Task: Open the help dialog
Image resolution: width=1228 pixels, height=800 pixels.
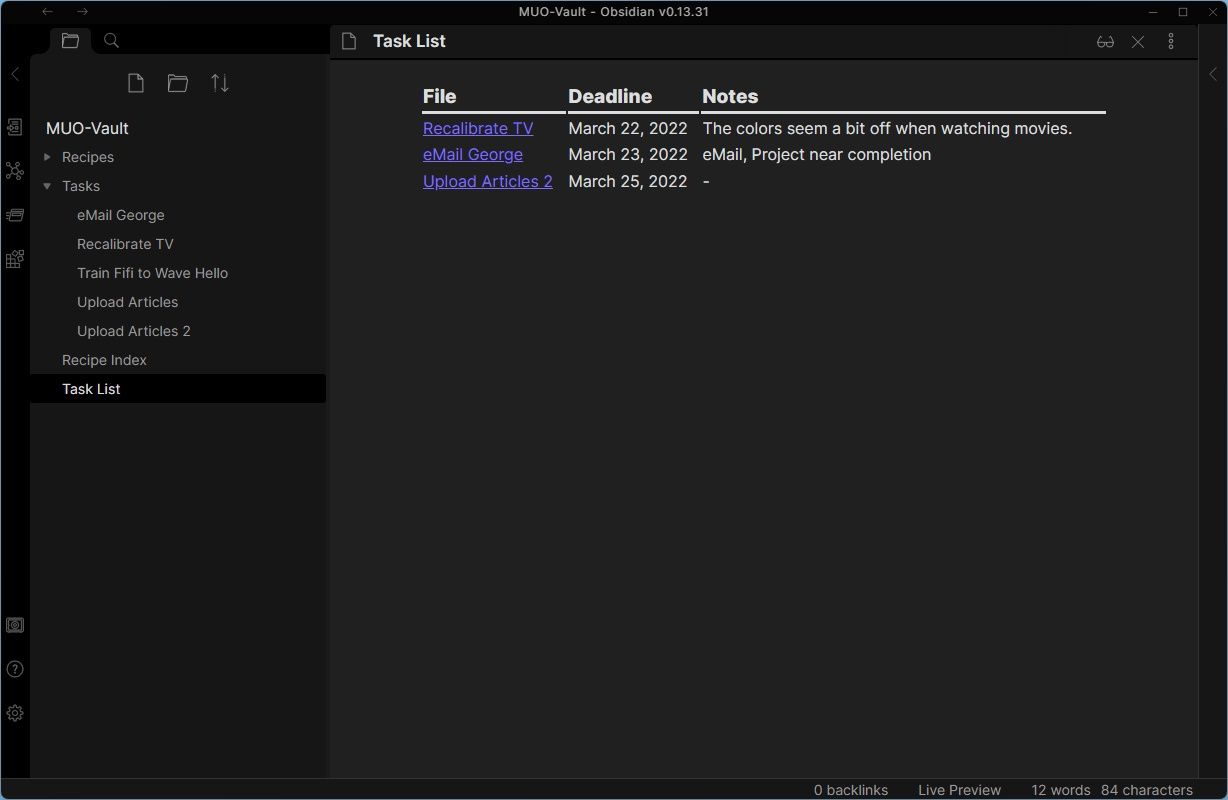Action: pos(15,669)
